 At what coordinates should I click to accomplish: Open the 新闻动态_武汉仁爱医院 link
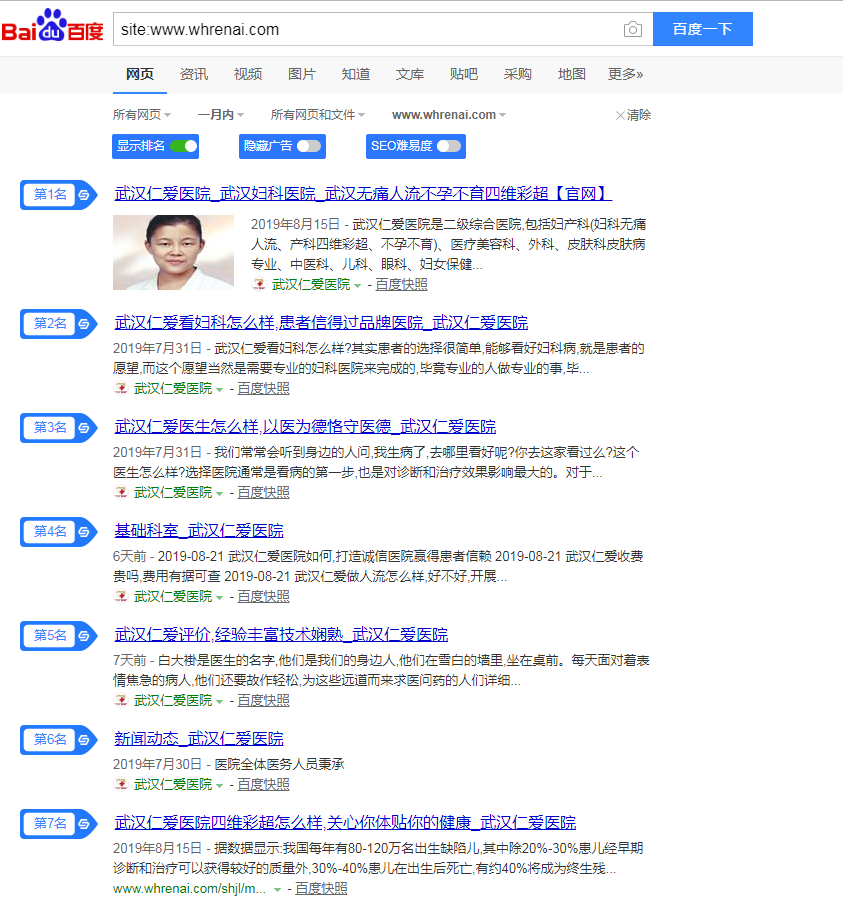click(x=199, y=738)
